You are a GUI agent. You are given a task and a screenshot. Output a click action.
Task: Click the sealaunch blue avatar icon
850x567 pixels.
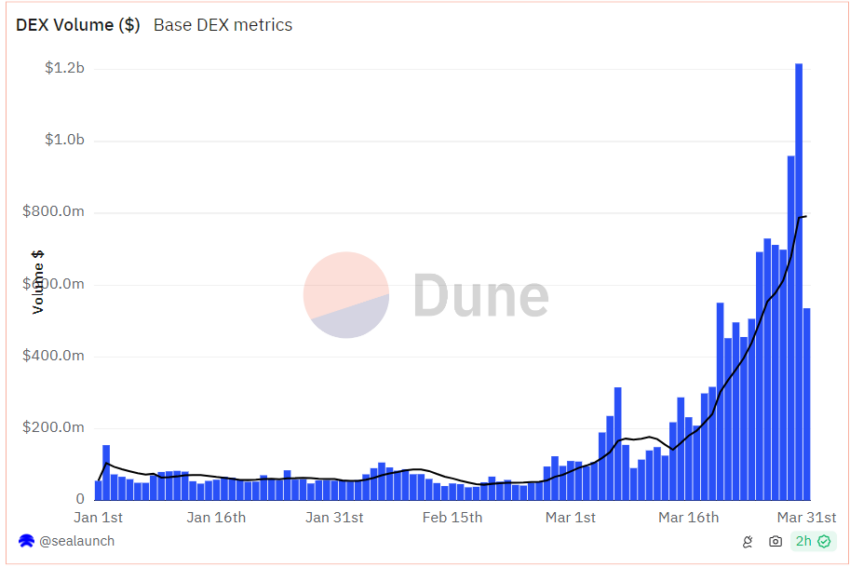click(26, 541)
